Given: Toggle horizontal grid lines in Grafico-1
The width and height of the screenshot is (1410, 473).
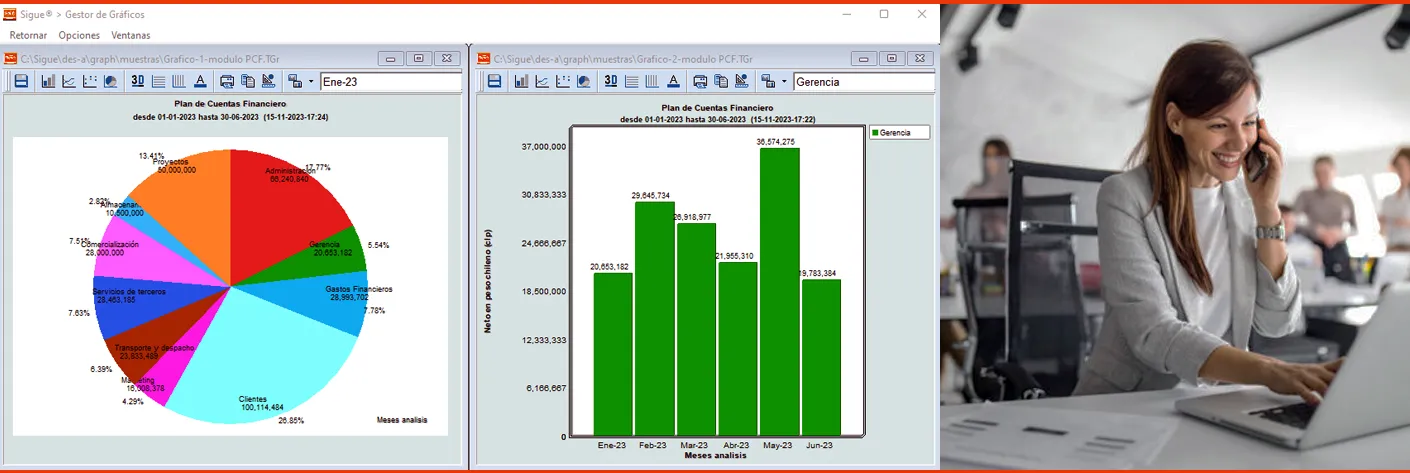Looking at the screenshot, I should pos(159,81).
